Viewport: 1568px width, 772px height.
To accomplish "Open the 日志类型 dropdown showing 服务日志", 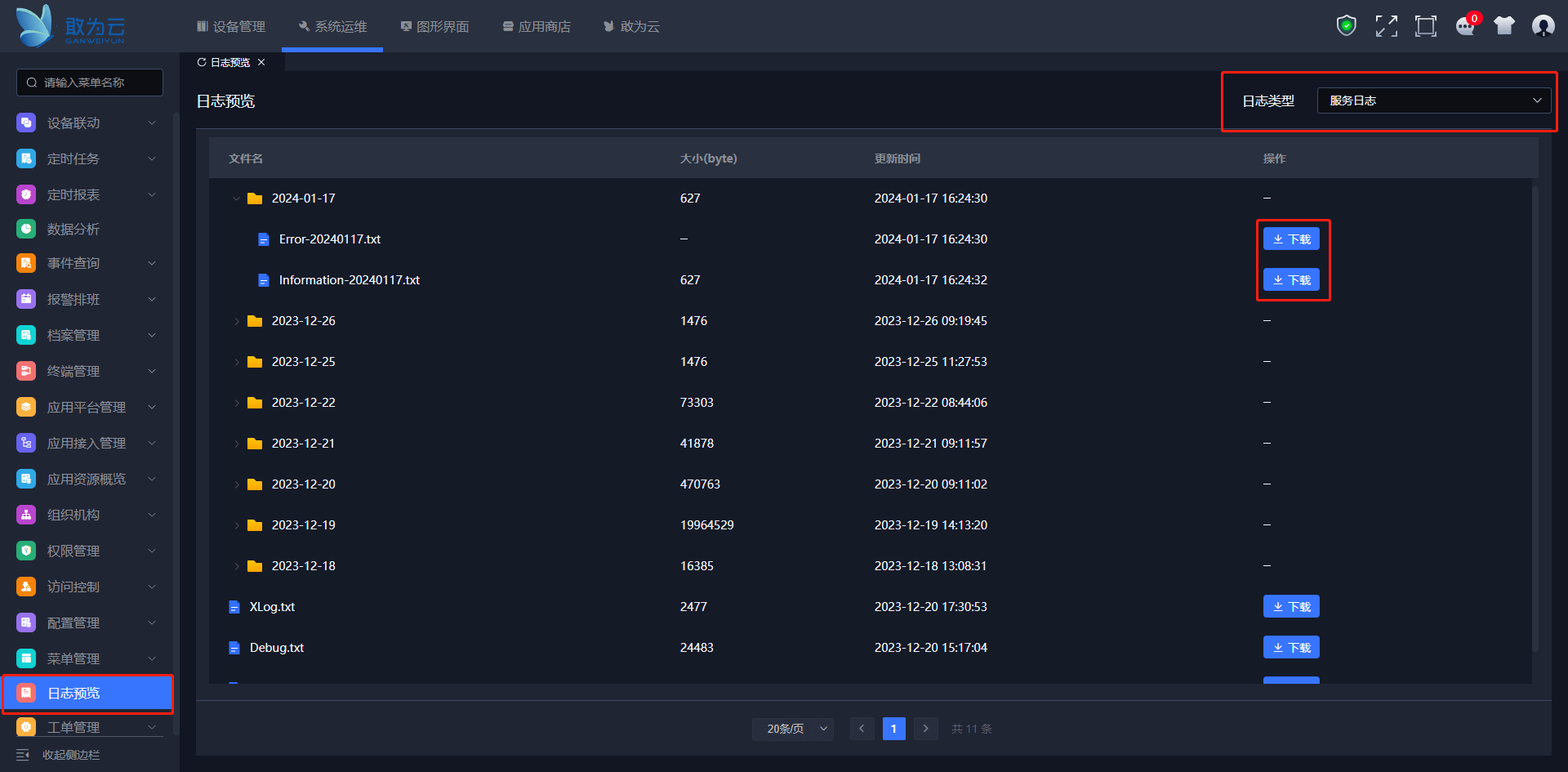I will (x=1433, y=100).
